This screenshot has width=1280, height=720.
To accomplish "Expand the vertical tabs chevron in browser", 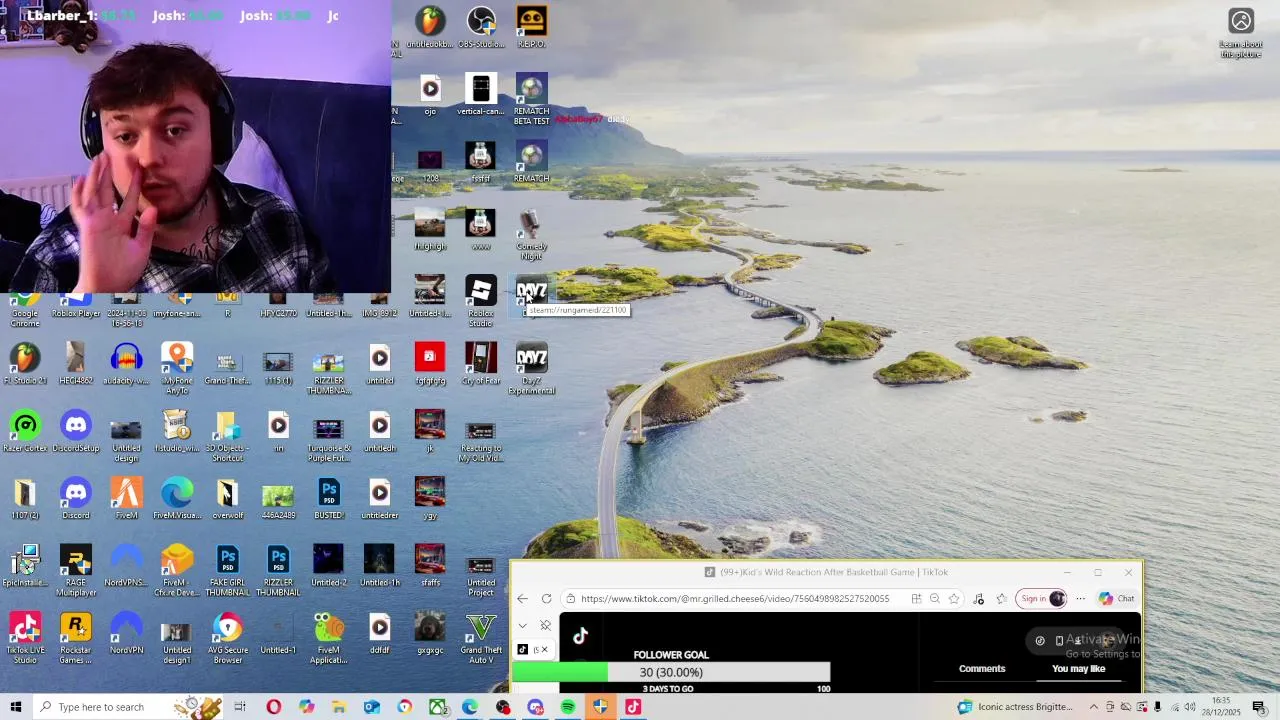I will tap(522, 625).
